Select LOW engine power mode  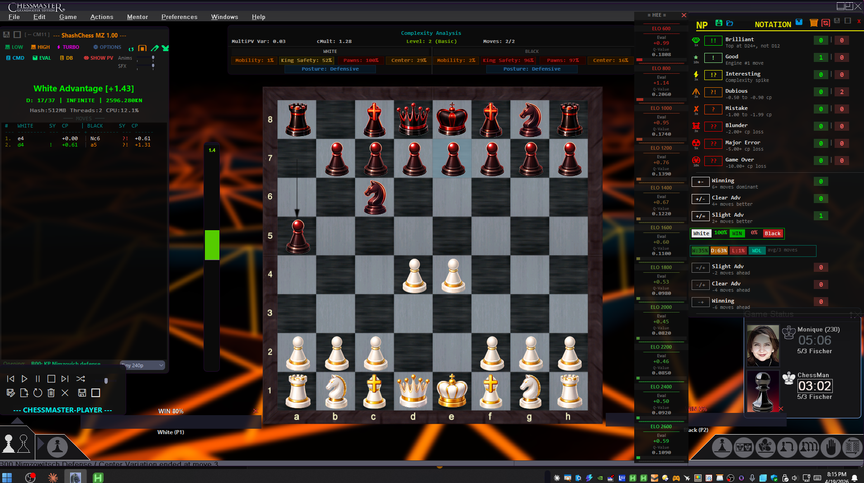click(14, 47)
